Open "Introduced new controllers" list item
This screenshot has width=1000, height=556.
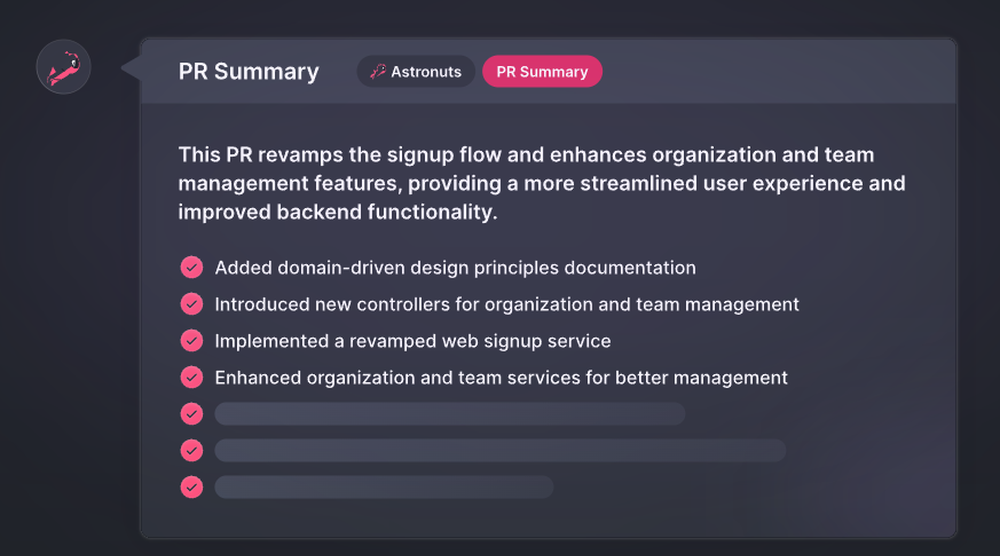[507, 304]
